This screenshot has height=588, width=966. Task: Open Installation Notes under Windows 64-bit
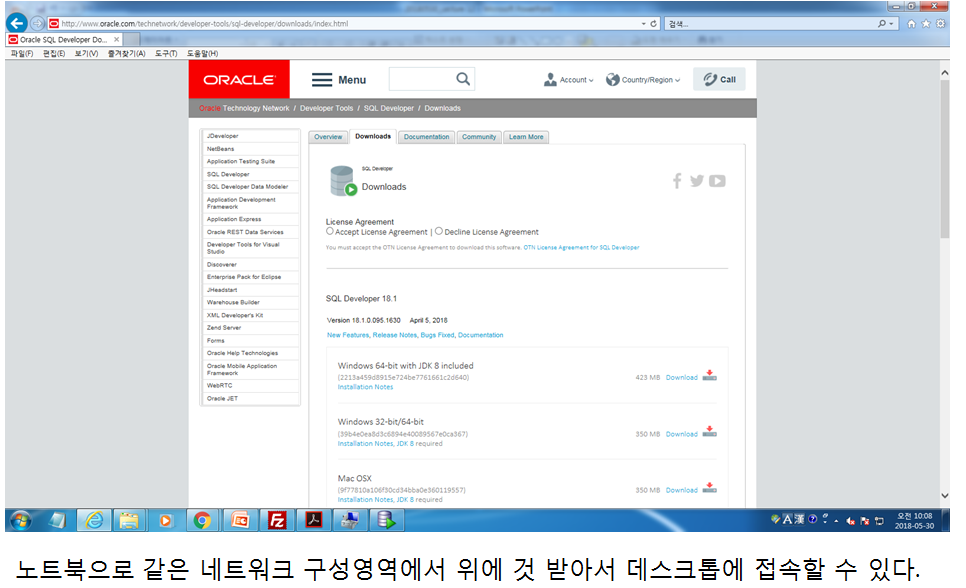365,387
